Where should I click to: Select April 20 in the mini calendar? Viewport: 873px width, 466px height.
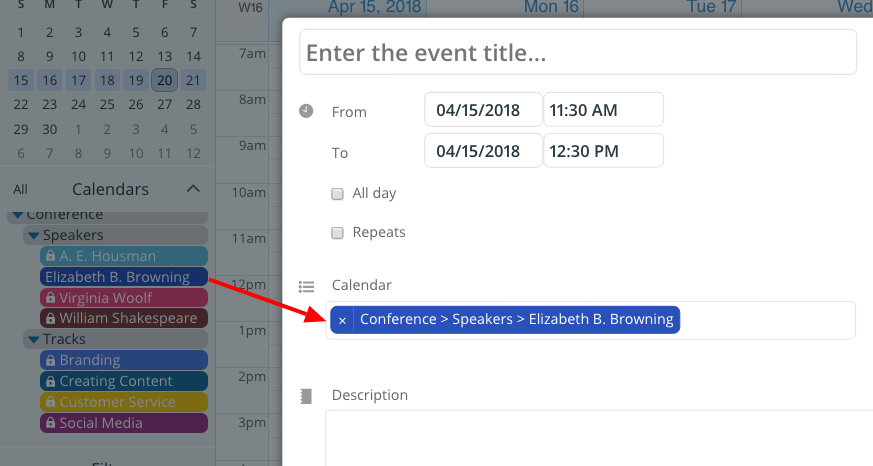166,81
